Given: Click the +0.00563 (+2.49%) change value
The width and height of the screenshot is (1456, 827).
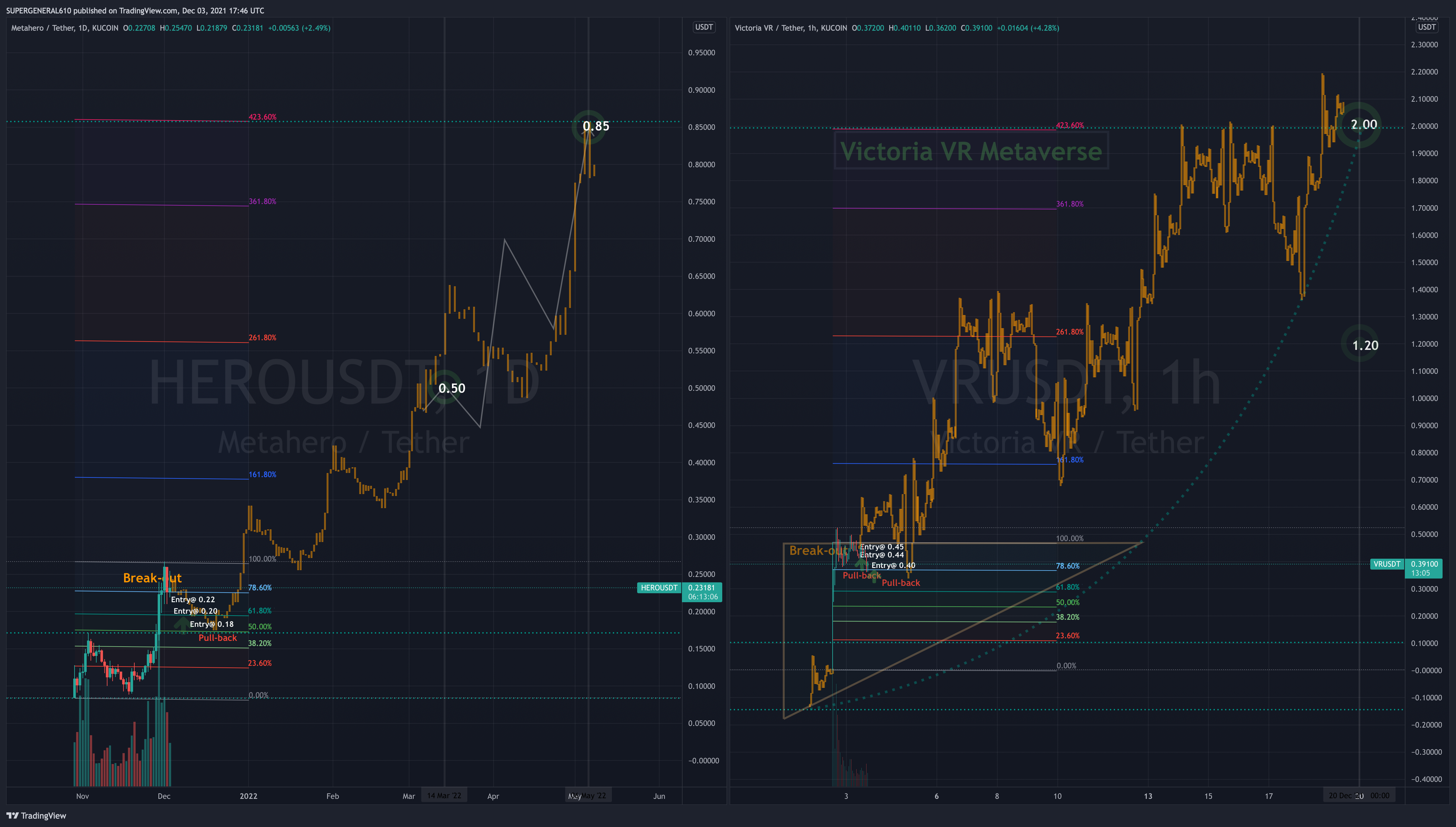Looking at the screenshot, I should pyautogui.click(x=299, y=28).
